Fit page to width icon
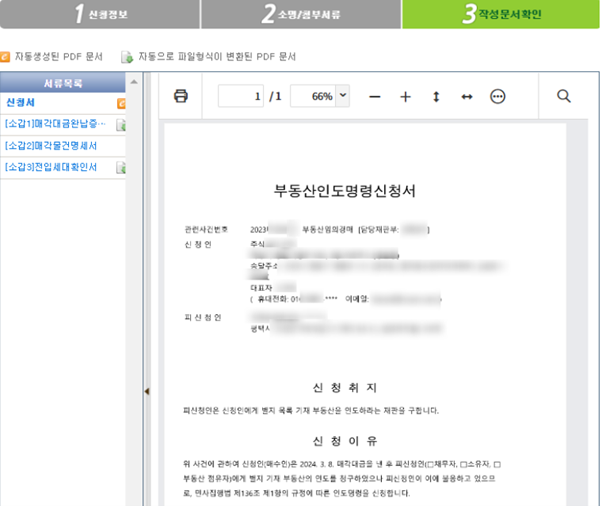This screenshot has height=506, width=602. [466, 97]
